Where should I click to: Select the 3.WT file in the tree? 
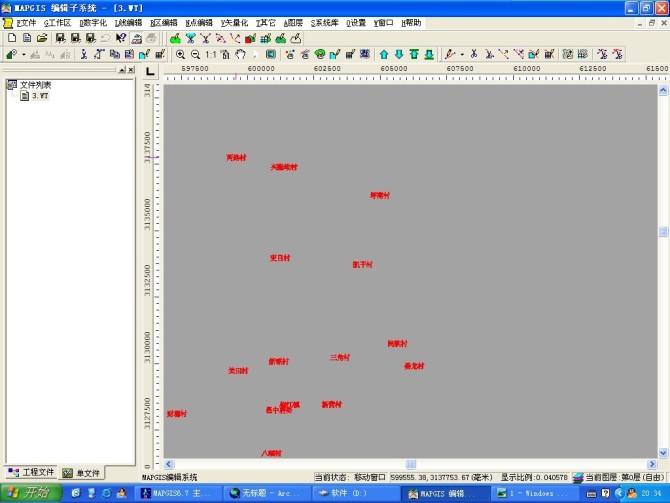click(x=40, y=96)
